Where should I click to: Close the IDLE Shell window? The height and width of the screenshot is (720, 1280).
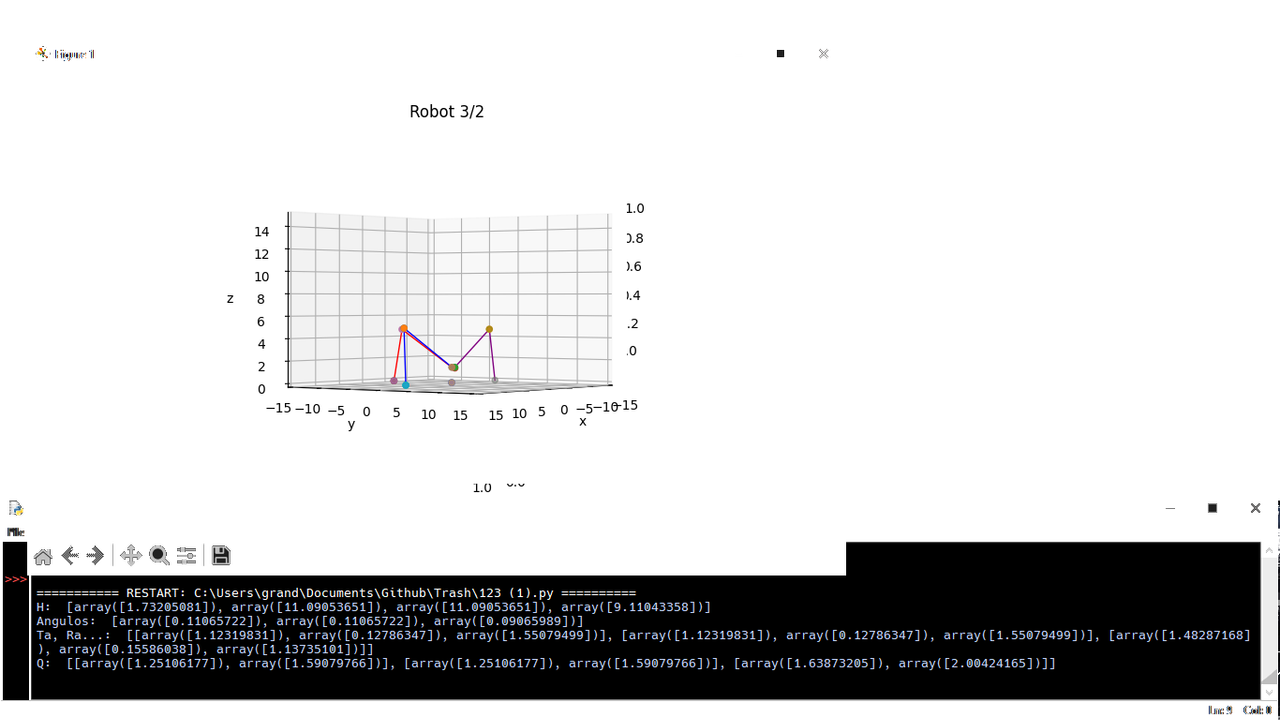pos(1255,508)
